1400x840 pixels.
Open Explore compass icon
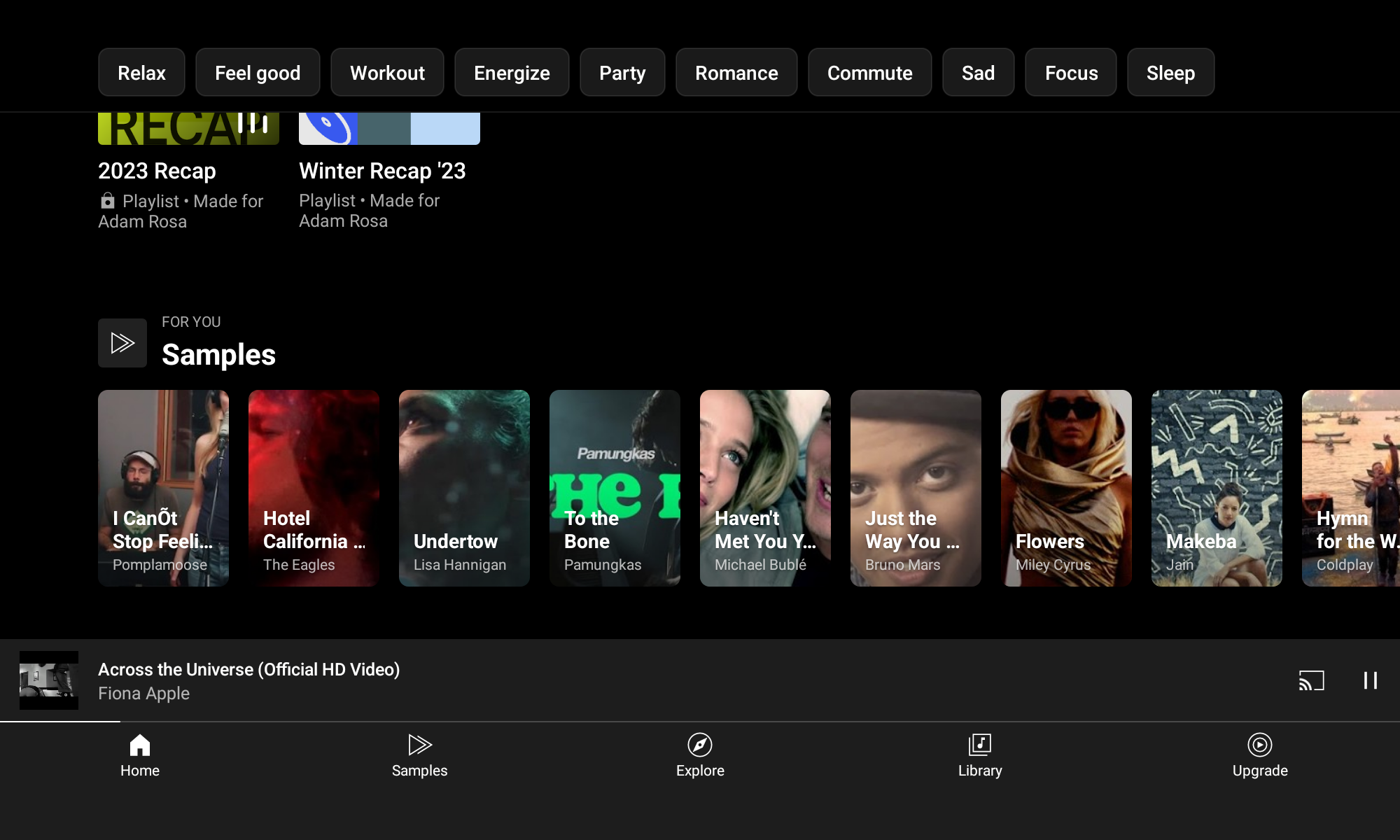[700, 745]
